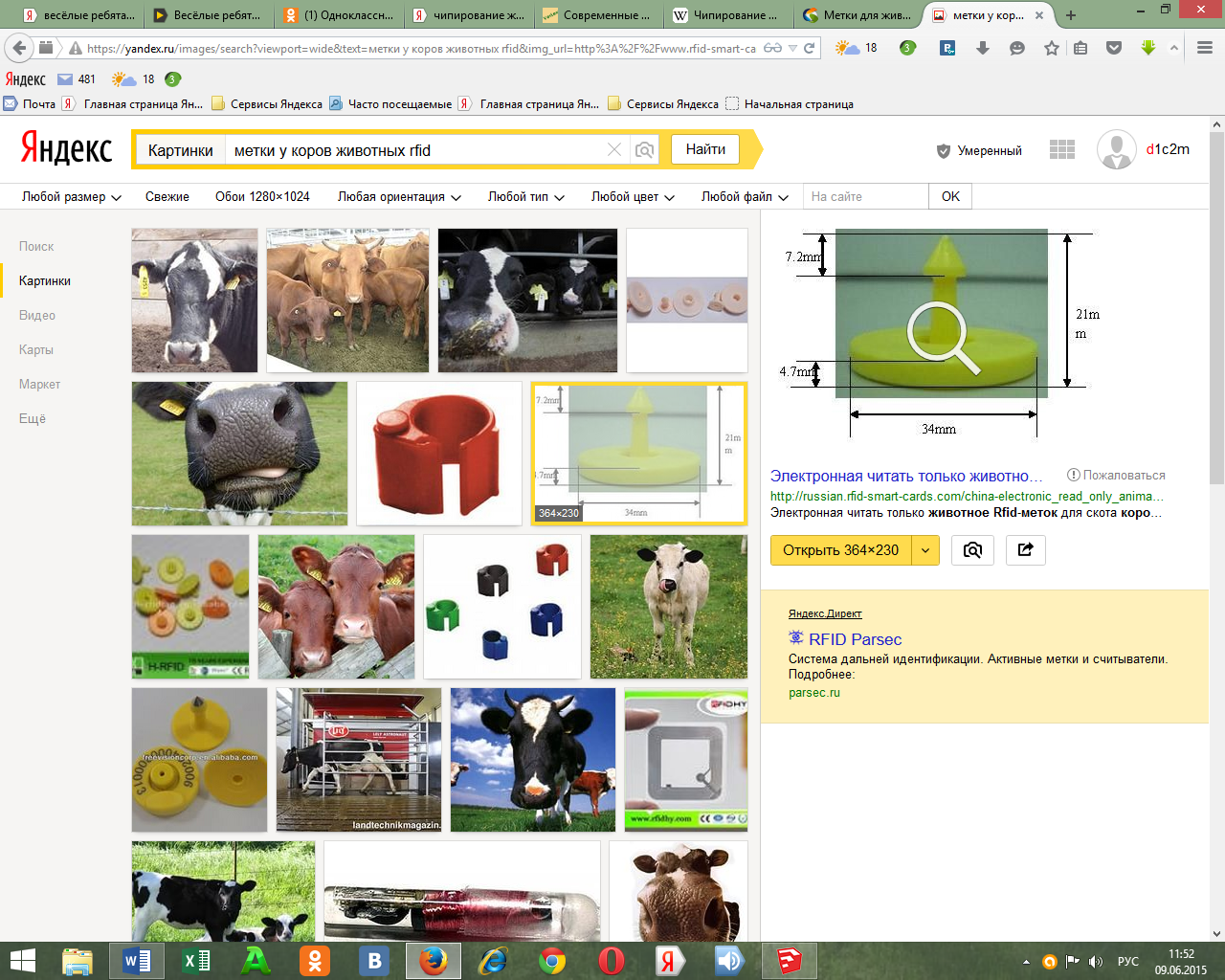Open the red leg-band tag thumbnail

point(439,454)
